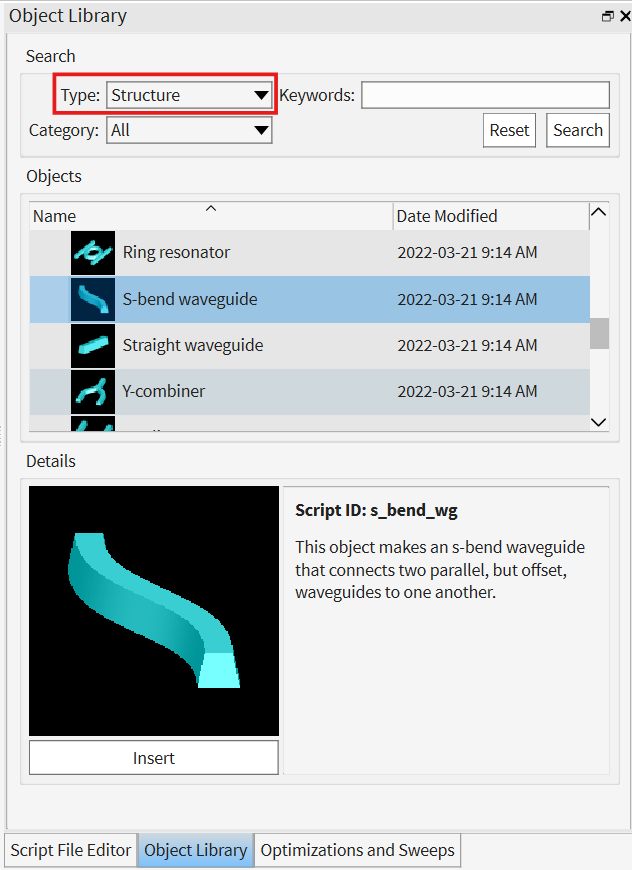
Task: Click the S-bend waveguide preview image
Action: pos(154,611)
